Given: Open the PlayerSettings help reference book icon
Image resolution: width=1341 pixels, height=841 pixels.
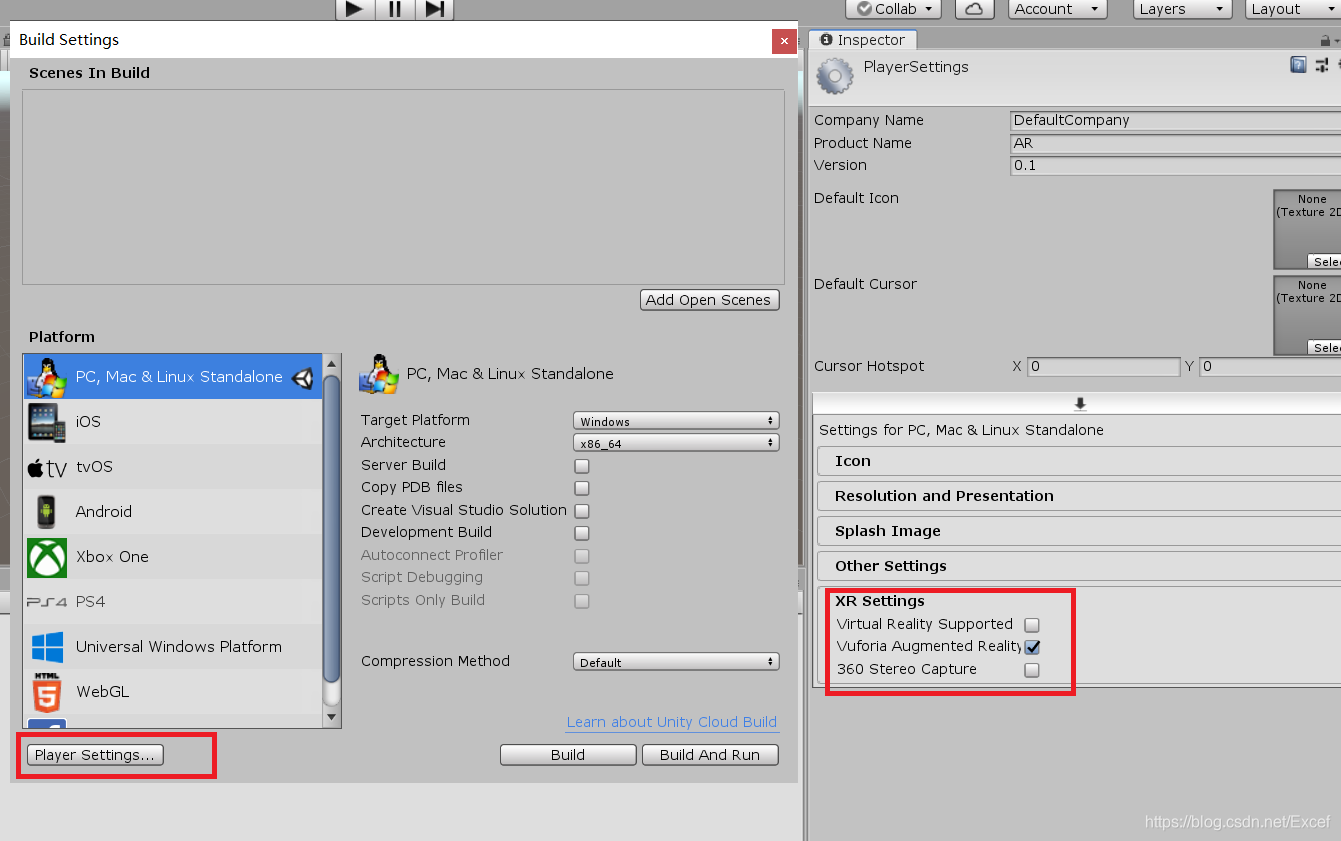Looking at the screenshot, I should click(x=1298, y=65).
